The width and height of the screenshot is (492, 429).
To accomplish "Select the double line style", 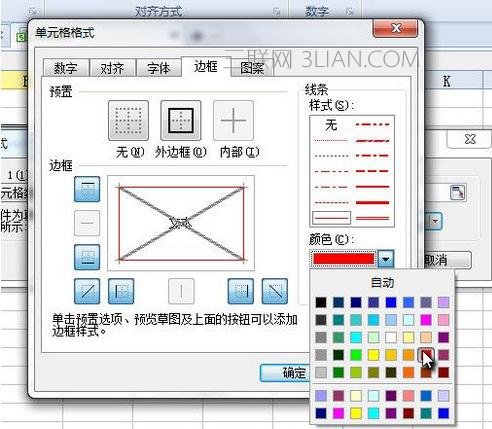I will [372, 218].
